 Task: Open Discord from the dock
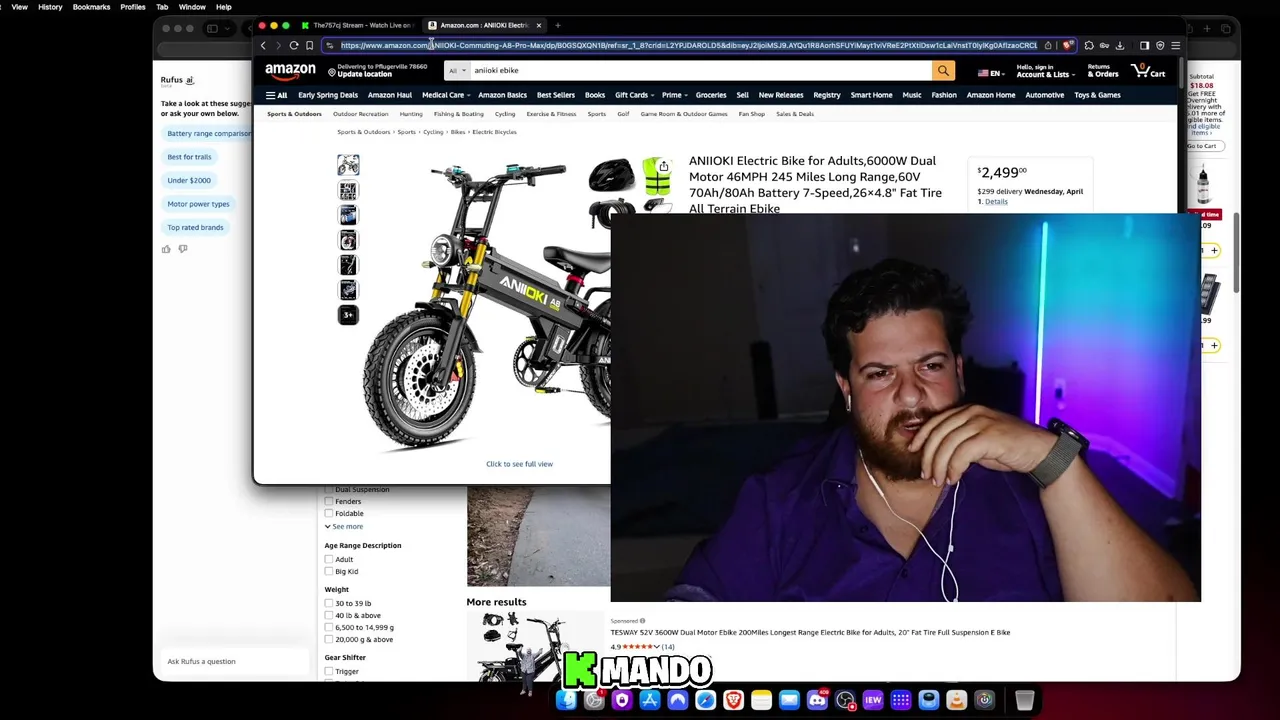[x=817, y=700]
